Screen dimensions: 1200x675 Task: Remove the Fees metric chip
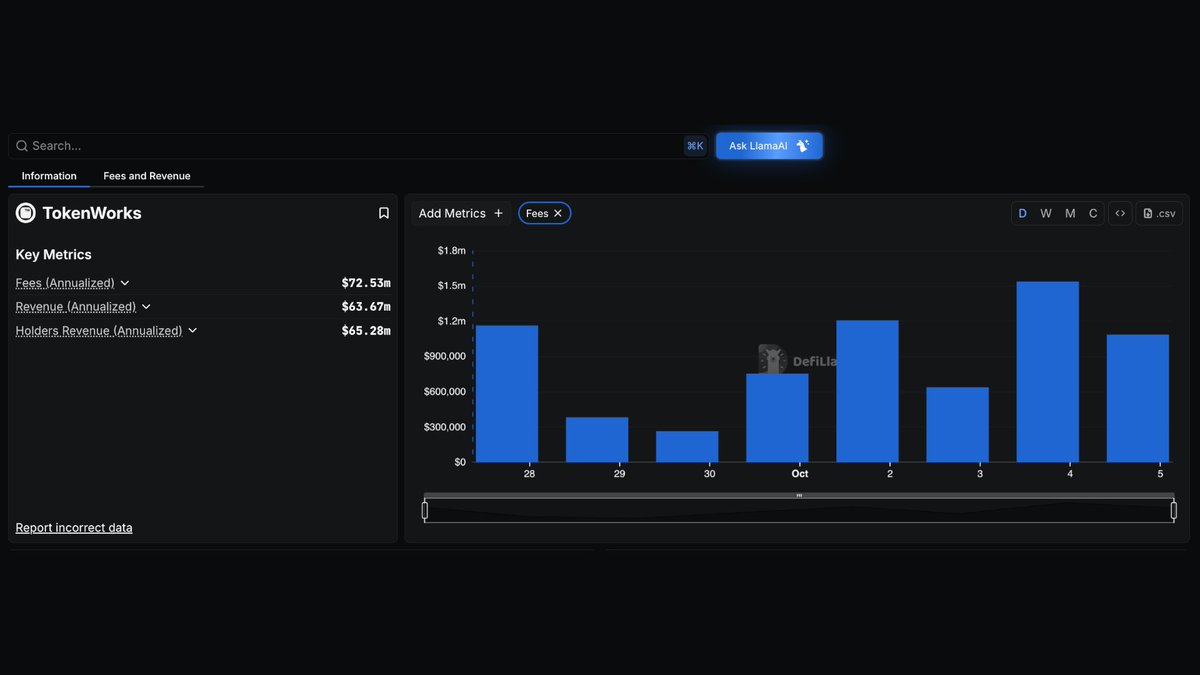click(558, 213)
